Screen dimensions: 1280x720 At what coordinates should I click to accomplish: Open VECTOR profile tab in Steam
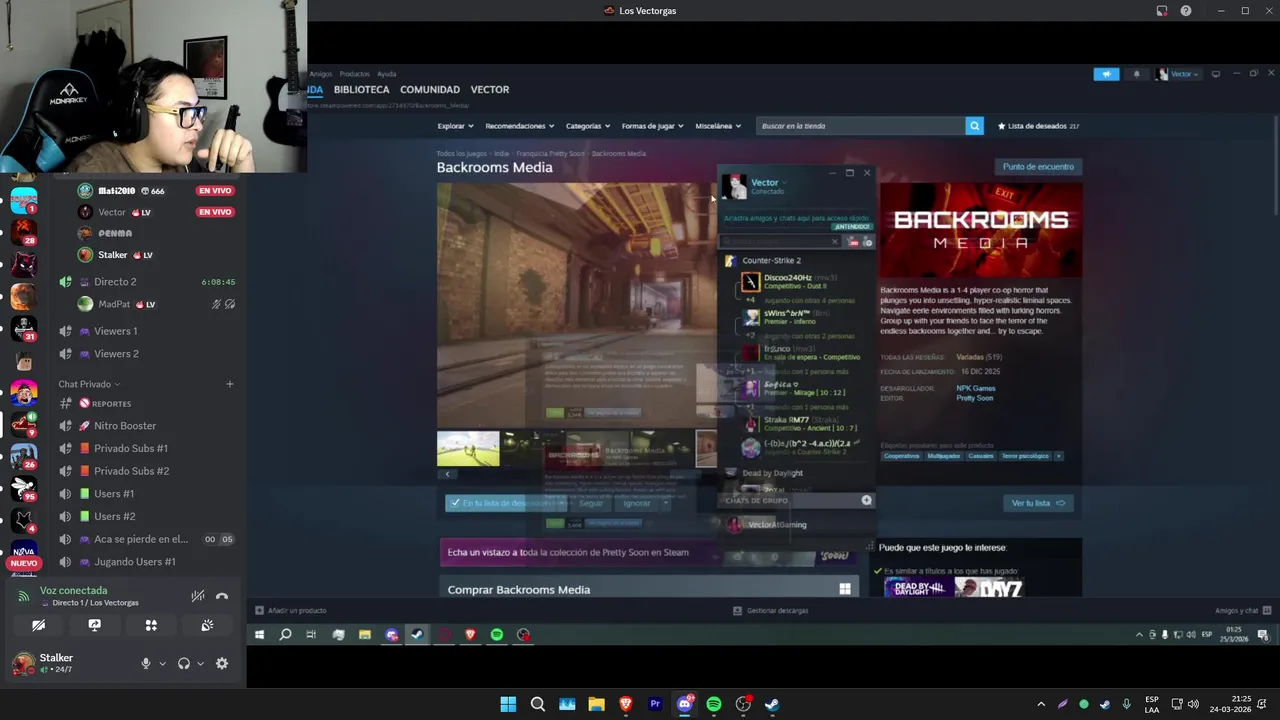pos(490,90)
